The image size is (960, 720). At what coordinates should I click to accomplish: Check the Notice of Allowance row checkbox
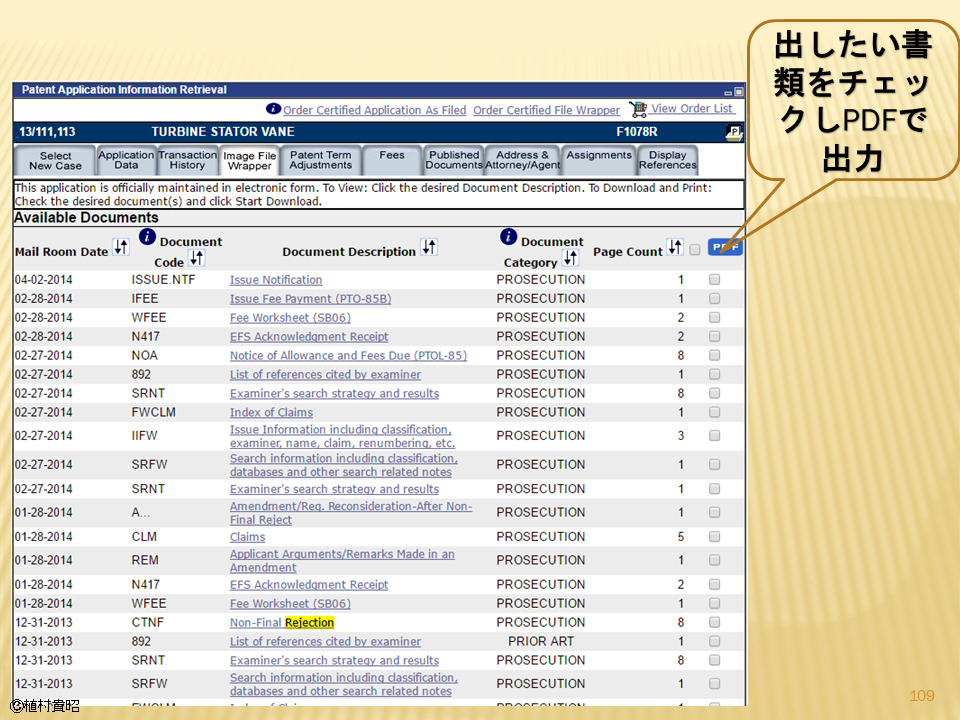click(714, 355)
